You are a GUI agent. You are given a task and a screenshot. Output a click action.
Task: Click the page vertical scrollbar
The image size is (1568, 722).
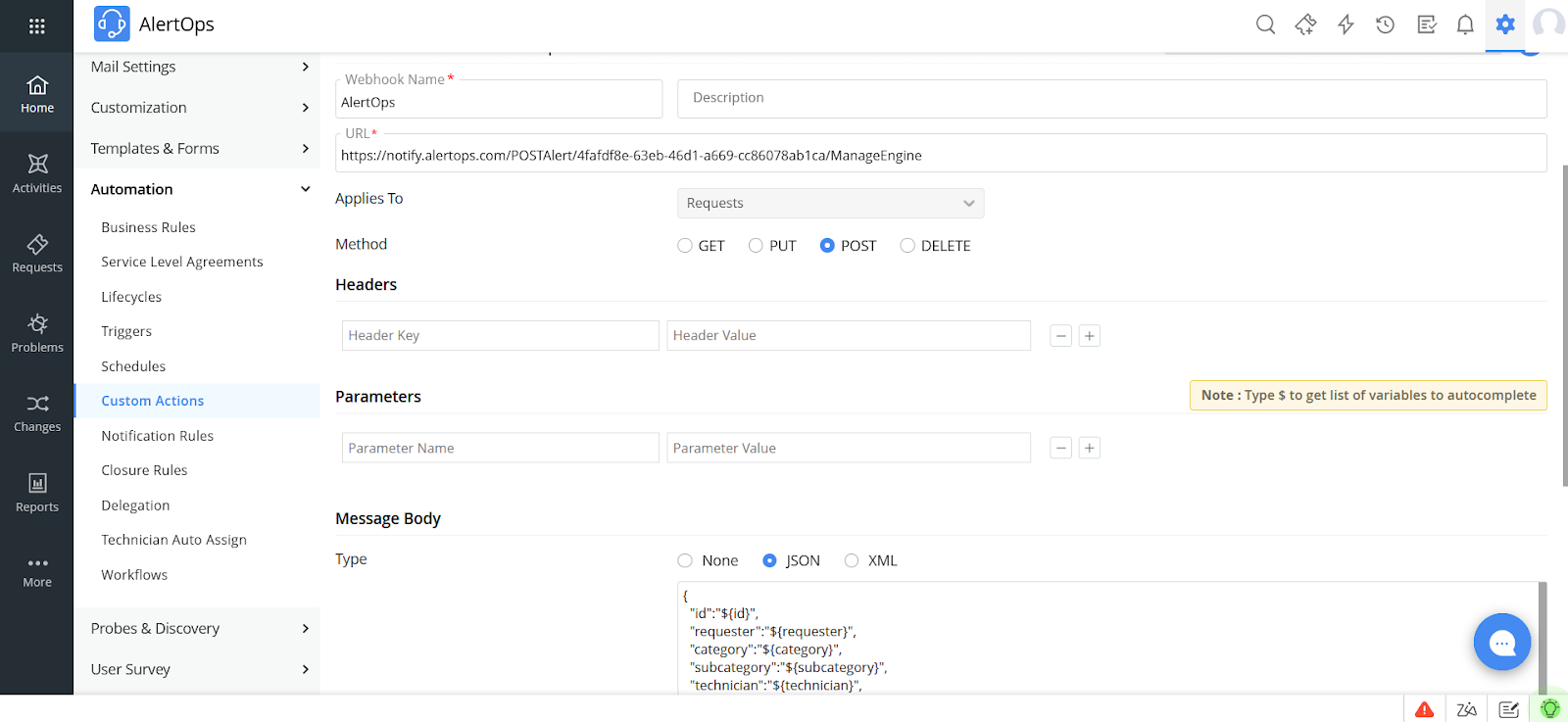[x=1563, y=323]
